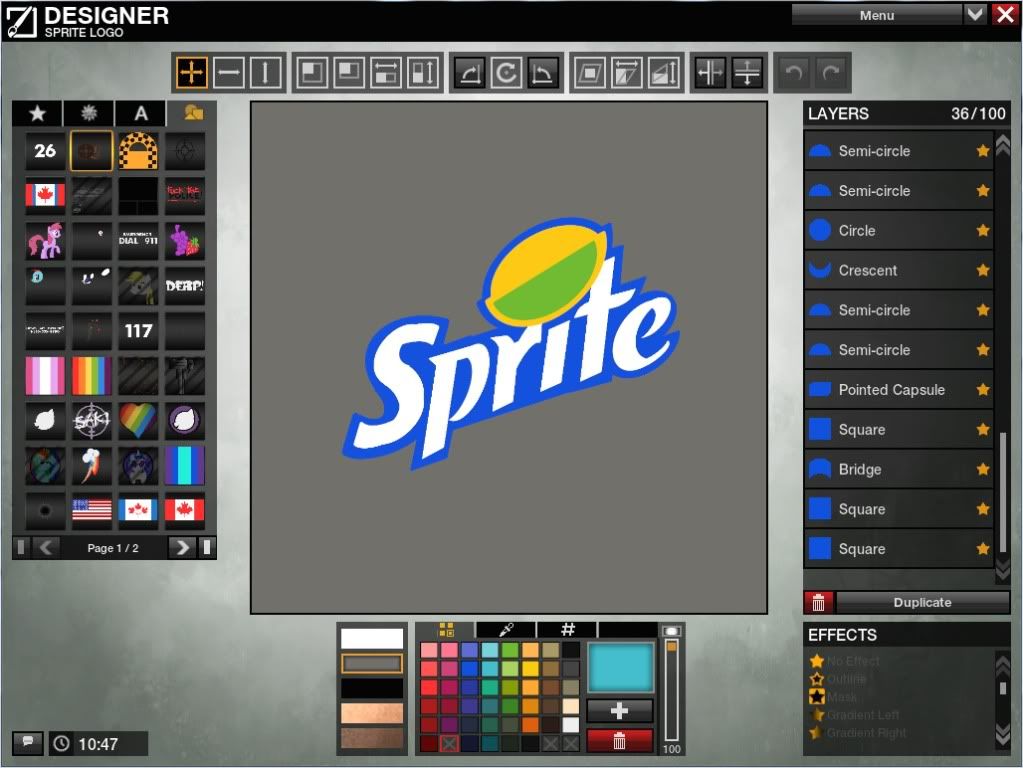The width and height of the screenshot is (1023, 768).
Task: Click the opacity slider handle
Action: point(671,647)
